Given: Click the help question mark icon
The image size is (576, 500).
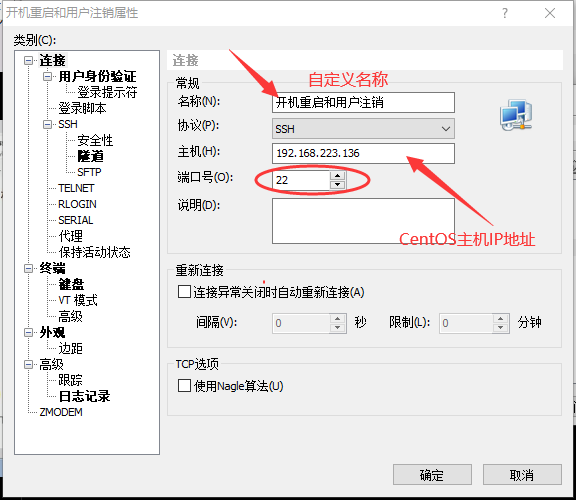Looking at the screenshot, I should coord(505,13).
